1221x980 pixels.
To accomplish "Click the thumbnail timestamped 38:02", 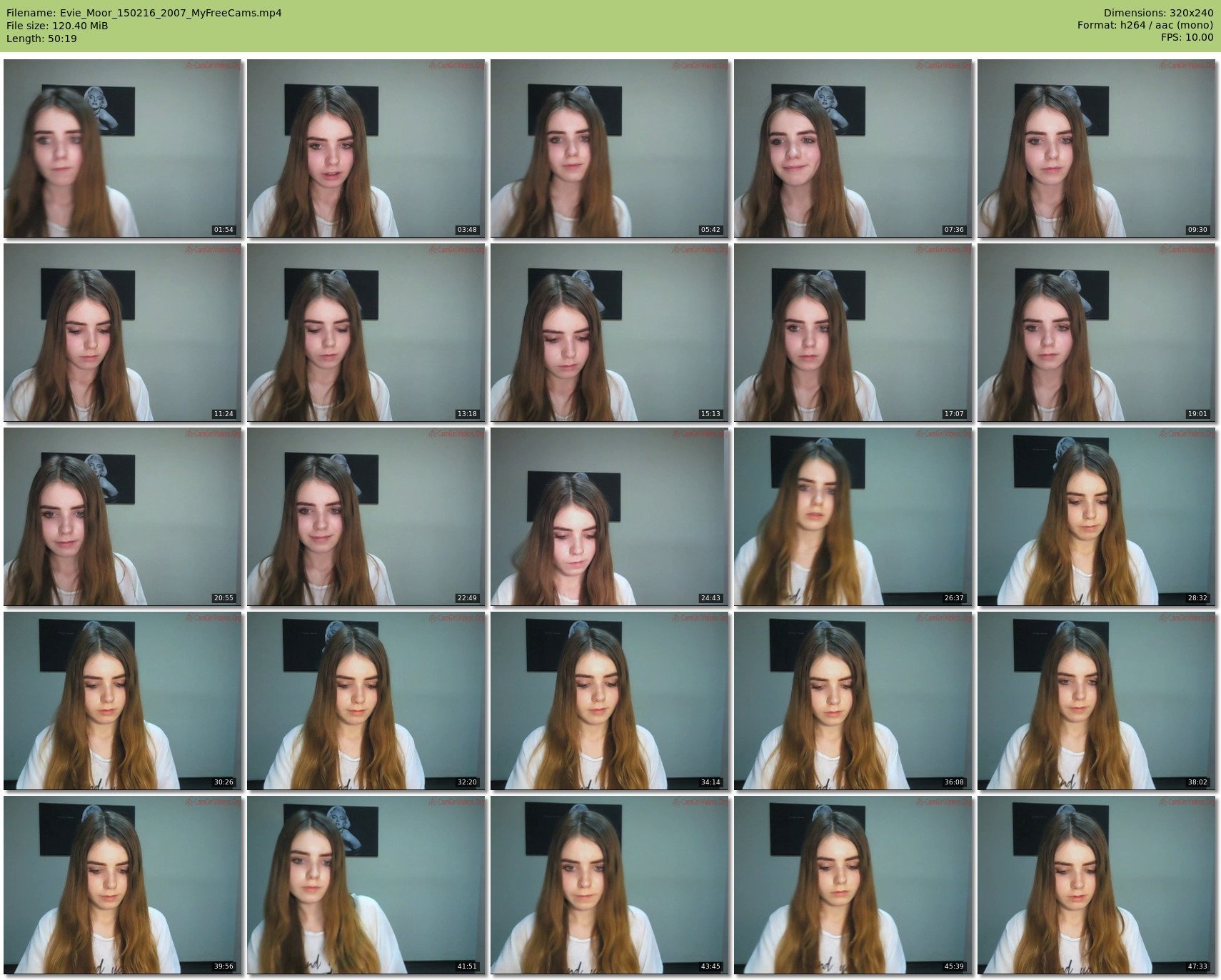I will click(x=1097, y=701).
